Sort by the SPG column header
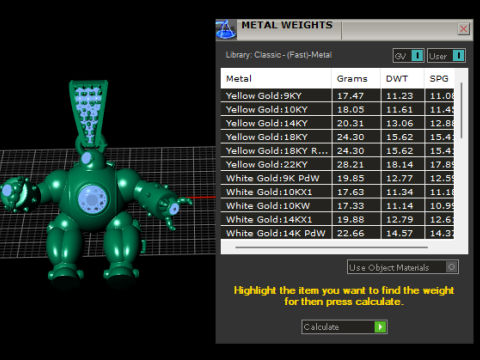Screen dimensions: 480x360 click(x=439, y=79)
